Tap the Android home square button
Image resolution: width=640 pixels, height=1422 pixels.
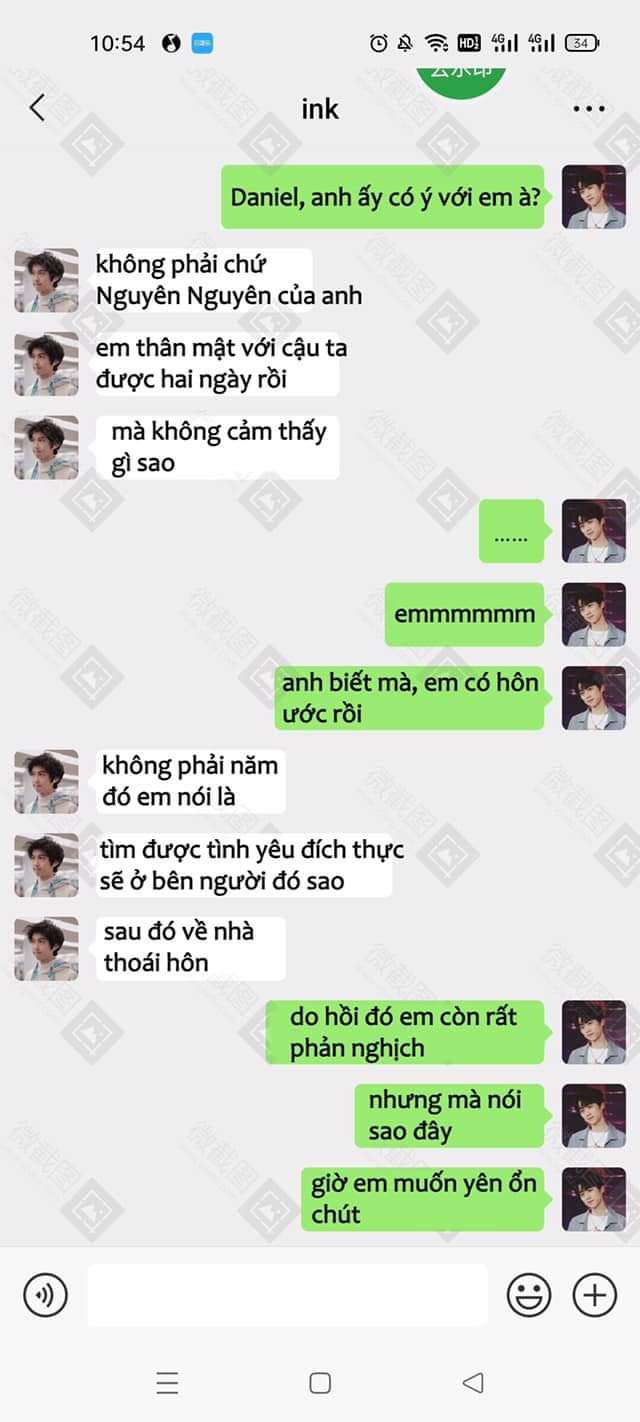[320, 1383]
